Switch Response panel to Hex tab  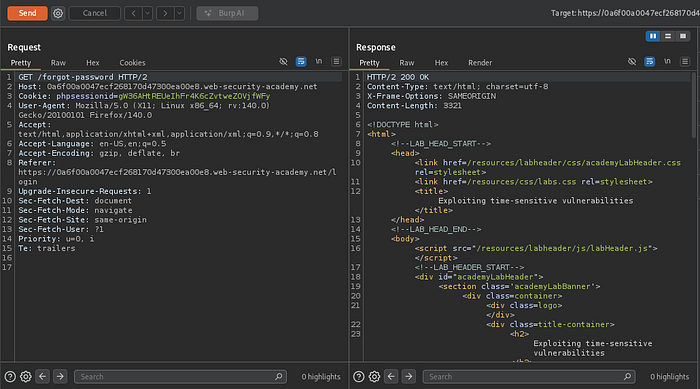(442, 63)
